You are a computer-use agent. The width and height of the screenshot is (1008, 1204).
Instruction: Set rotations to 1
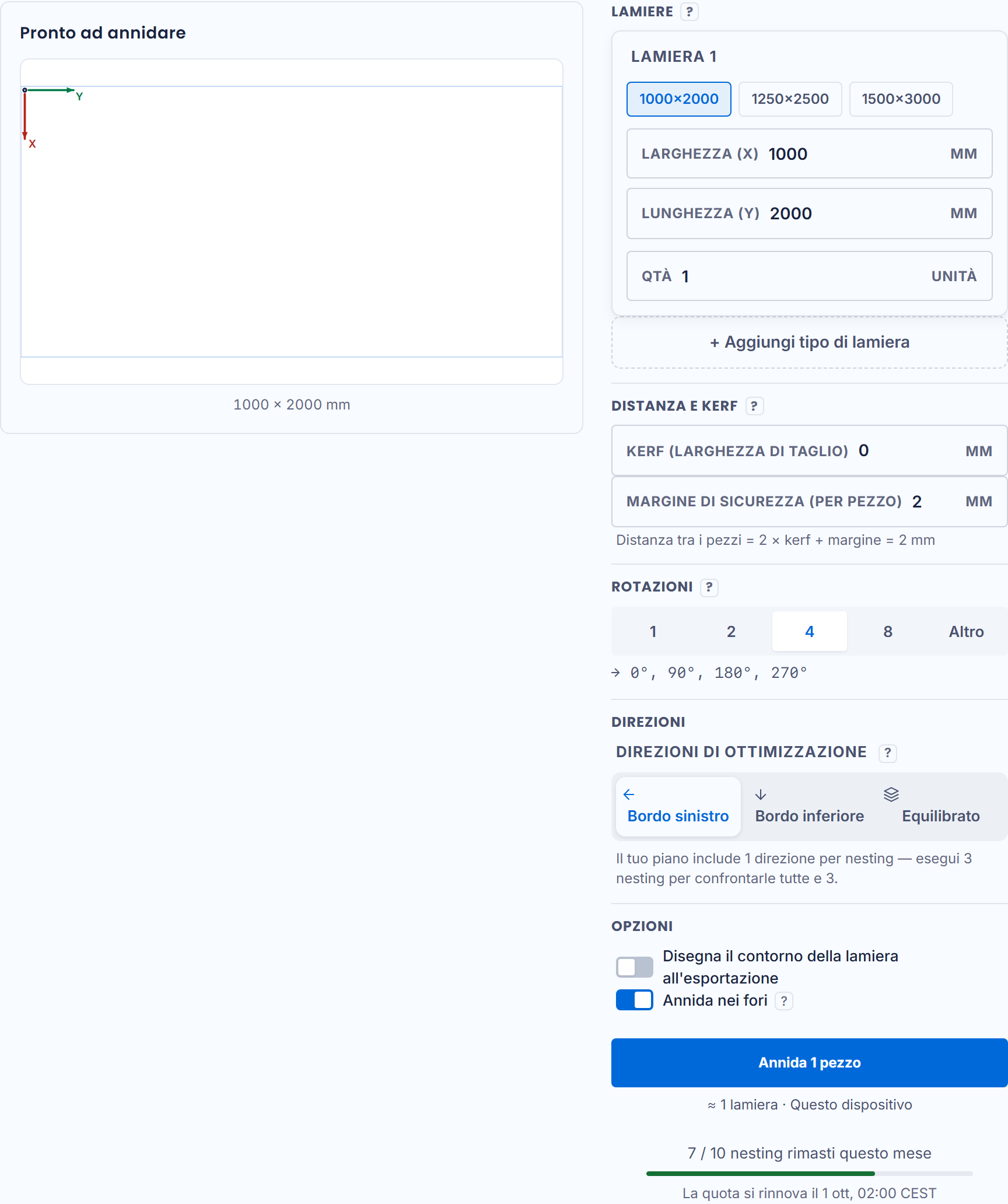(653, 631)
